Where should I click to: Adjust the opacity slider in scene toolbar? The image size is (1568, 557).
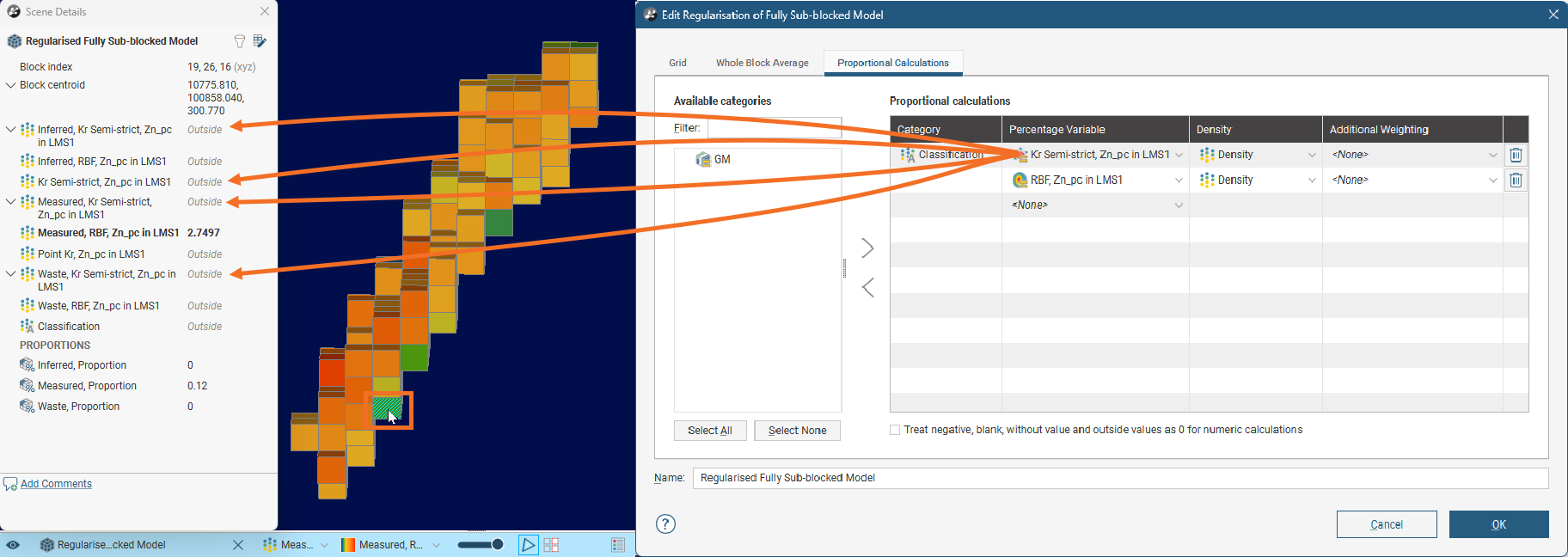click(x=481, y=545)
